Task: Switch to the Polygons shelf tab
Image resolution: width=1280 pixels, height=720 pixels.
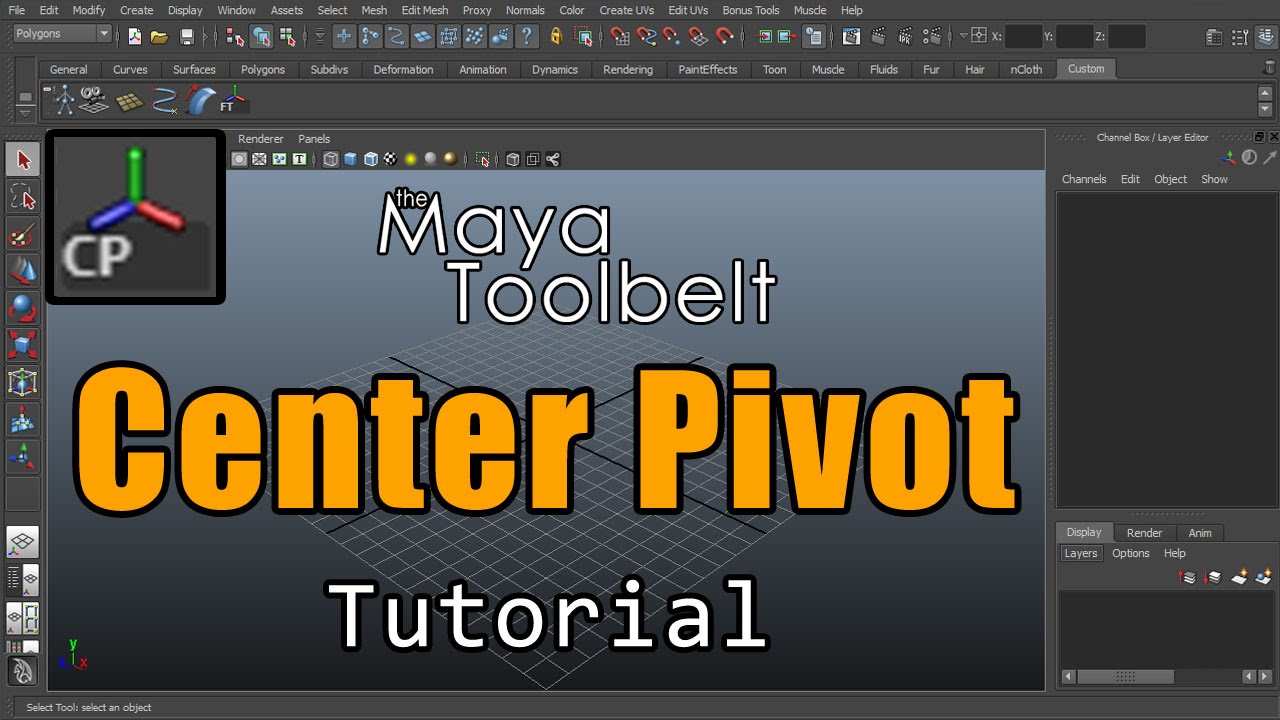Action: coord(262,69)
